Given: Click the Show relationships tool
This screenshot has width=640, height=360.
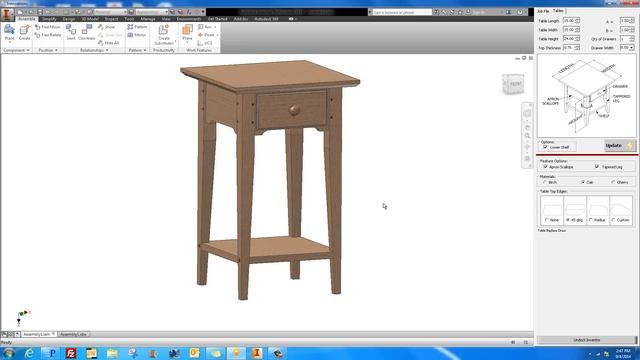Looking at the screenshot, I should (x=107, y=27).
